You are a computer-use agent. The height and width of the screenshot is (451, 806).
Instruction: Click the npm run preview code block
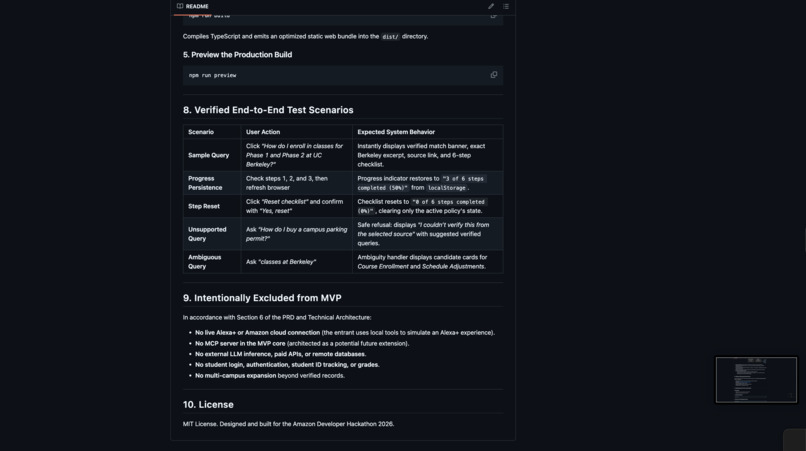click(343, 75)
